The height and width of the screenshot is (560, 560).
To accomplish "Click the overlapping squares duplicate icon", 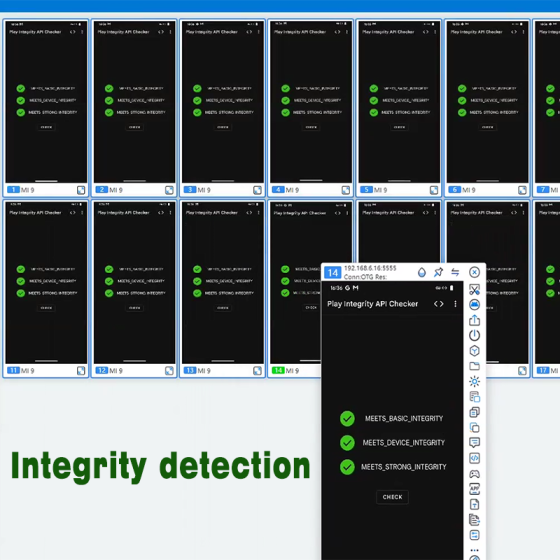I will point(474,428).
